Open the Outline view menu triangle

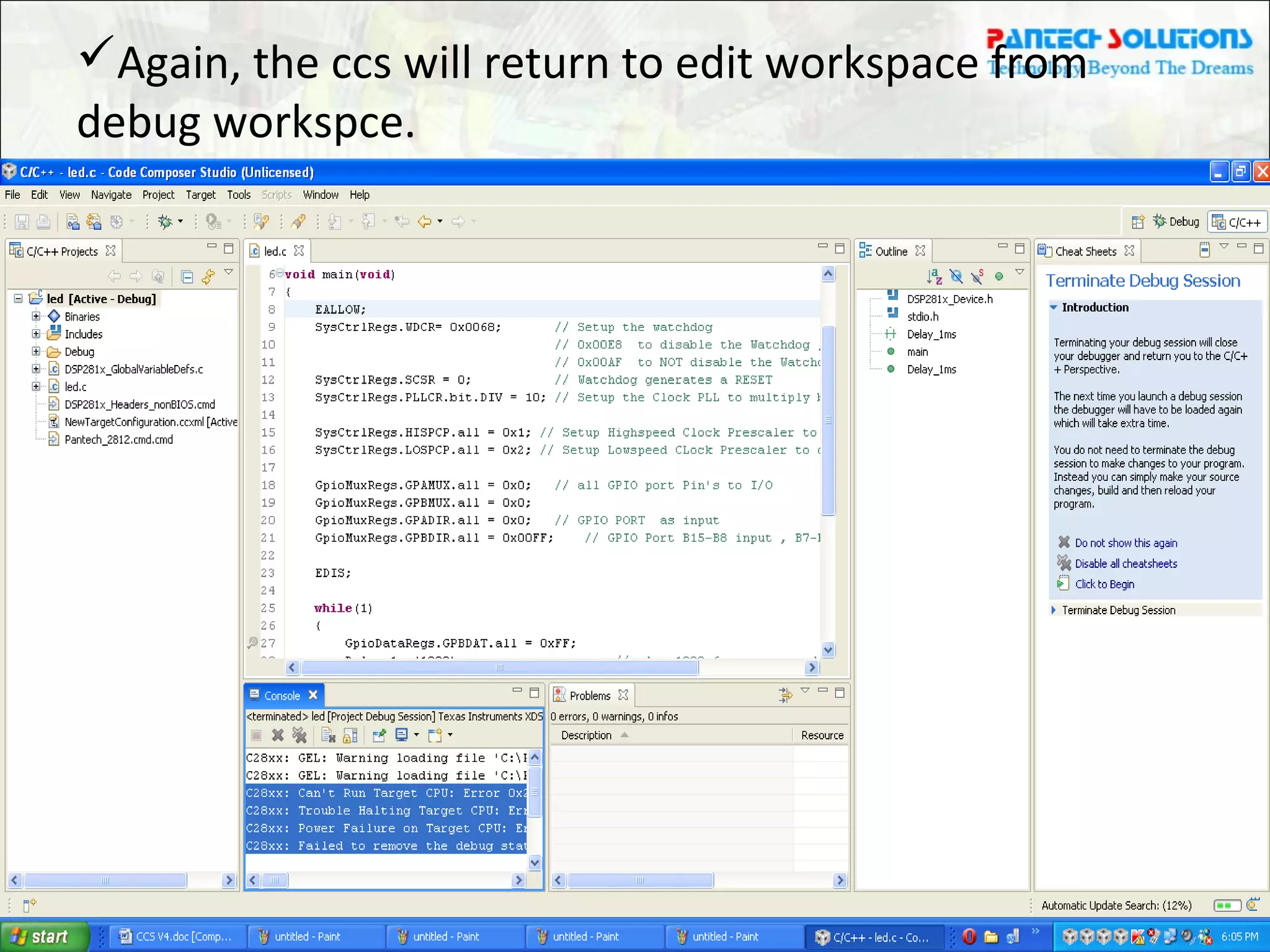[x=1019, y=272]
